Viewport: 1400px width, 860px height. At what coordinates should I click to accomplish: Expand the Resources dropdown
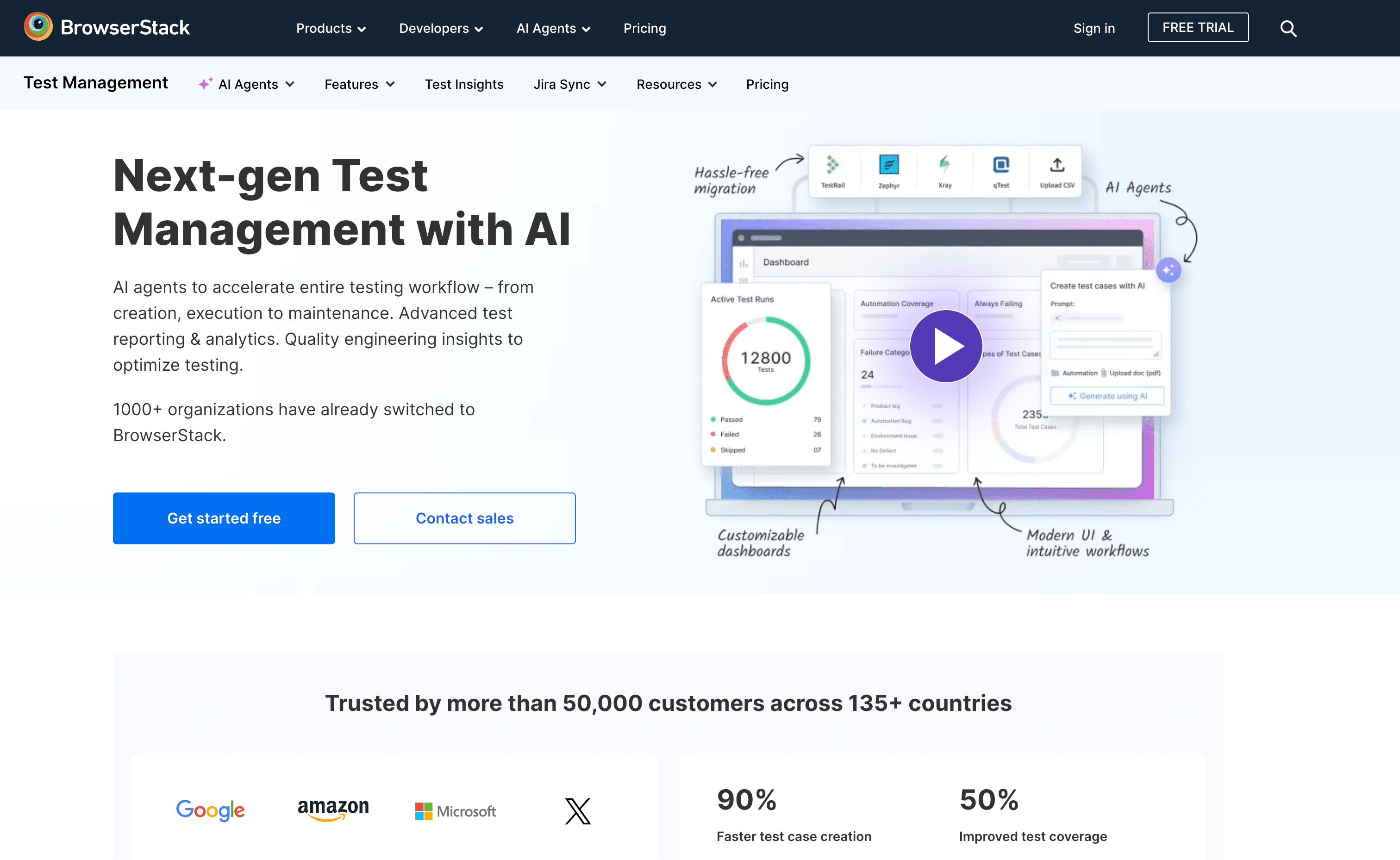(676, 84)
